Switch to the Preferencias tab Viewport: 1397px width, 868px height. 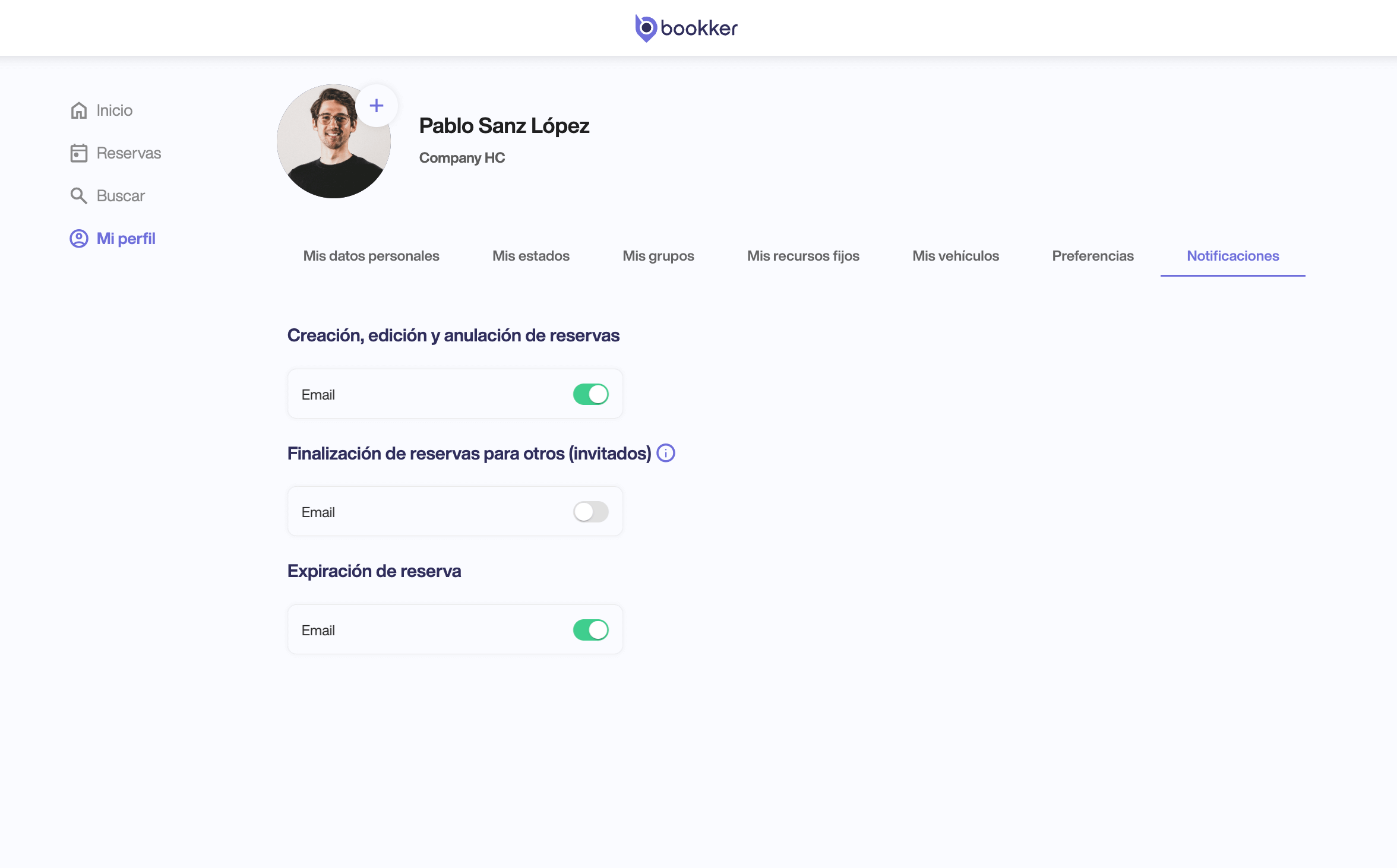[x=1093, y=256]
